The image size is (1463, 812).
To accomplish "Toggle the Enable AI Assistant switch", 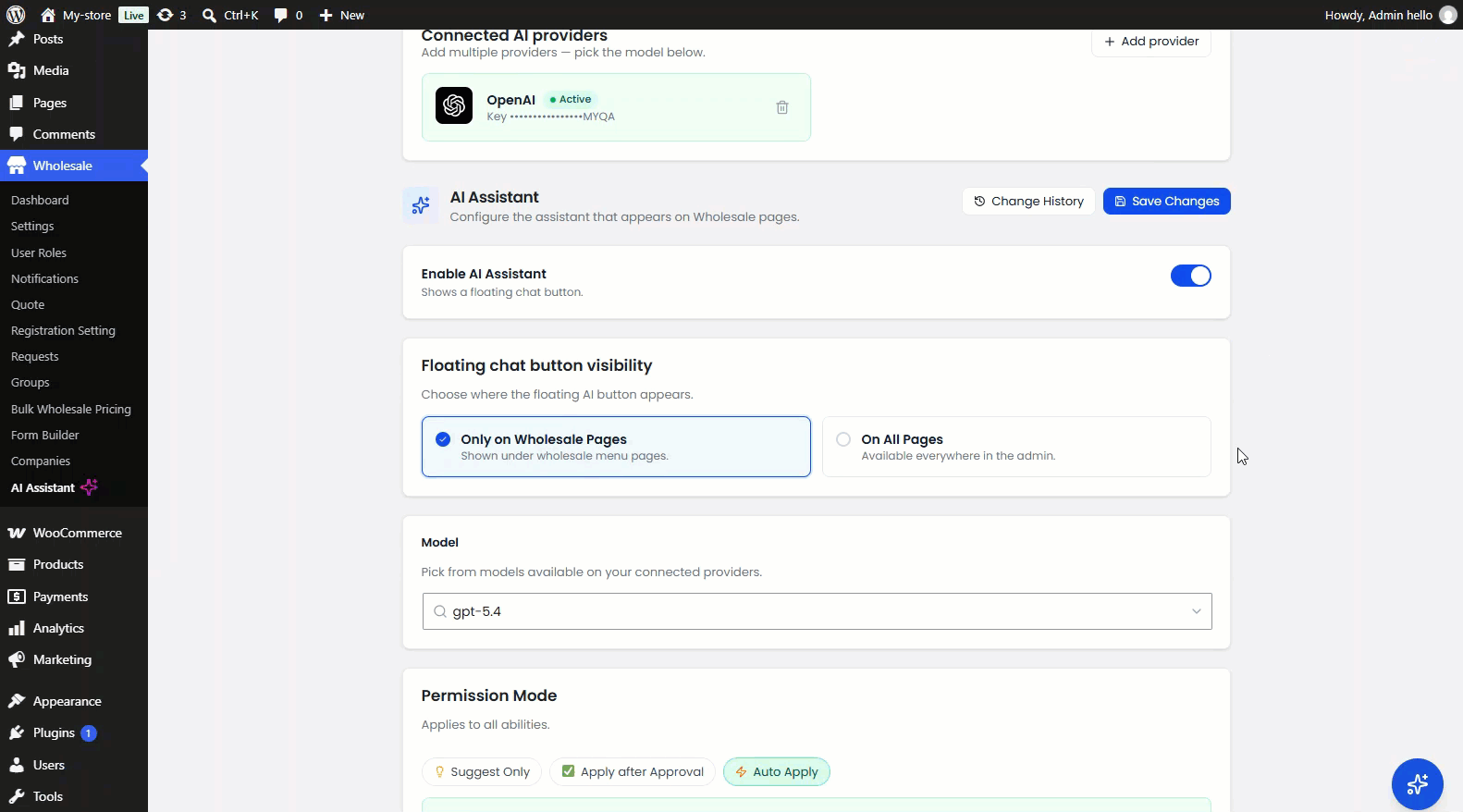I will pos(1190,276).
